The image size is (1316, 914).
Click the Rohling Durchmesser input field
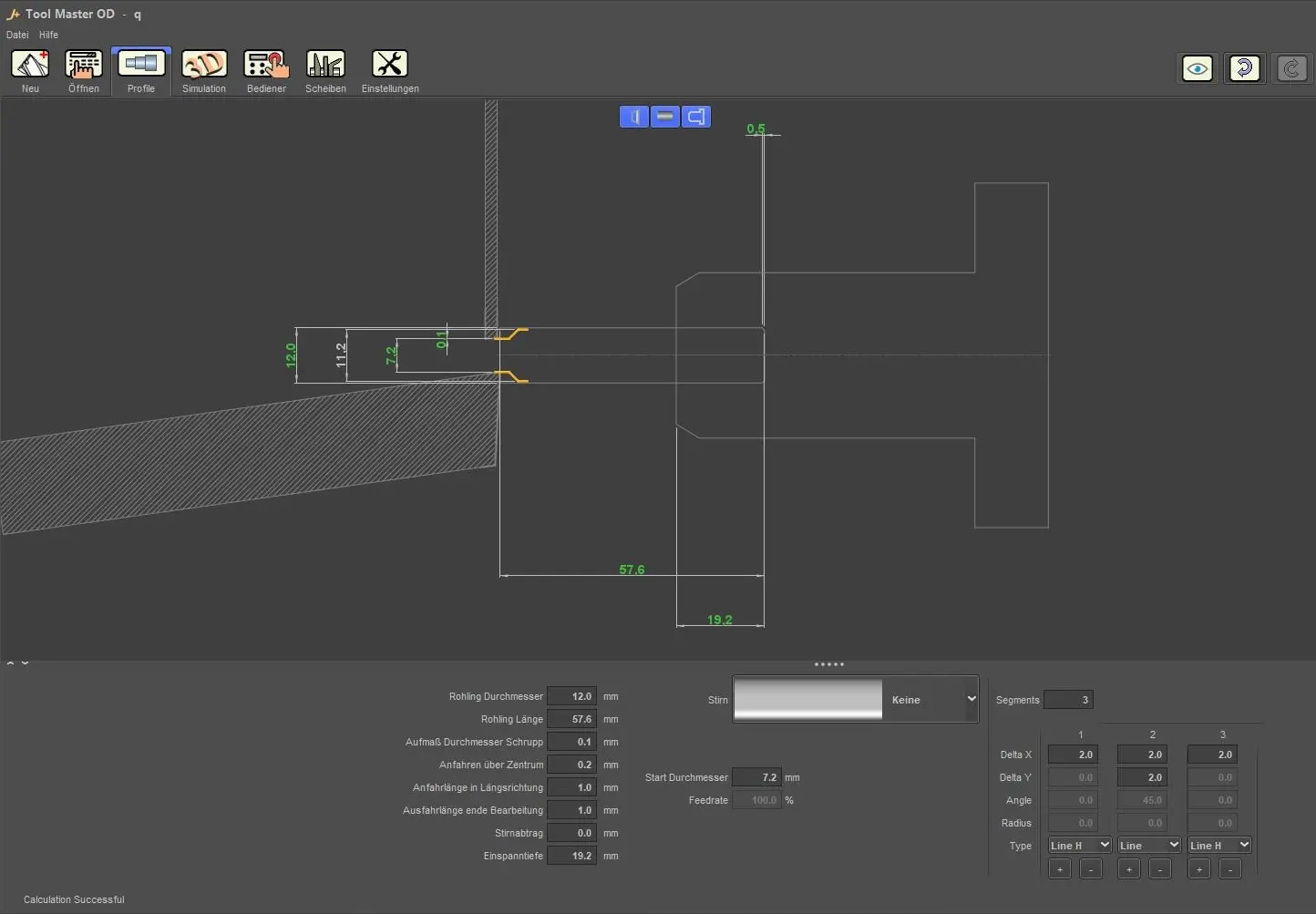571,696
